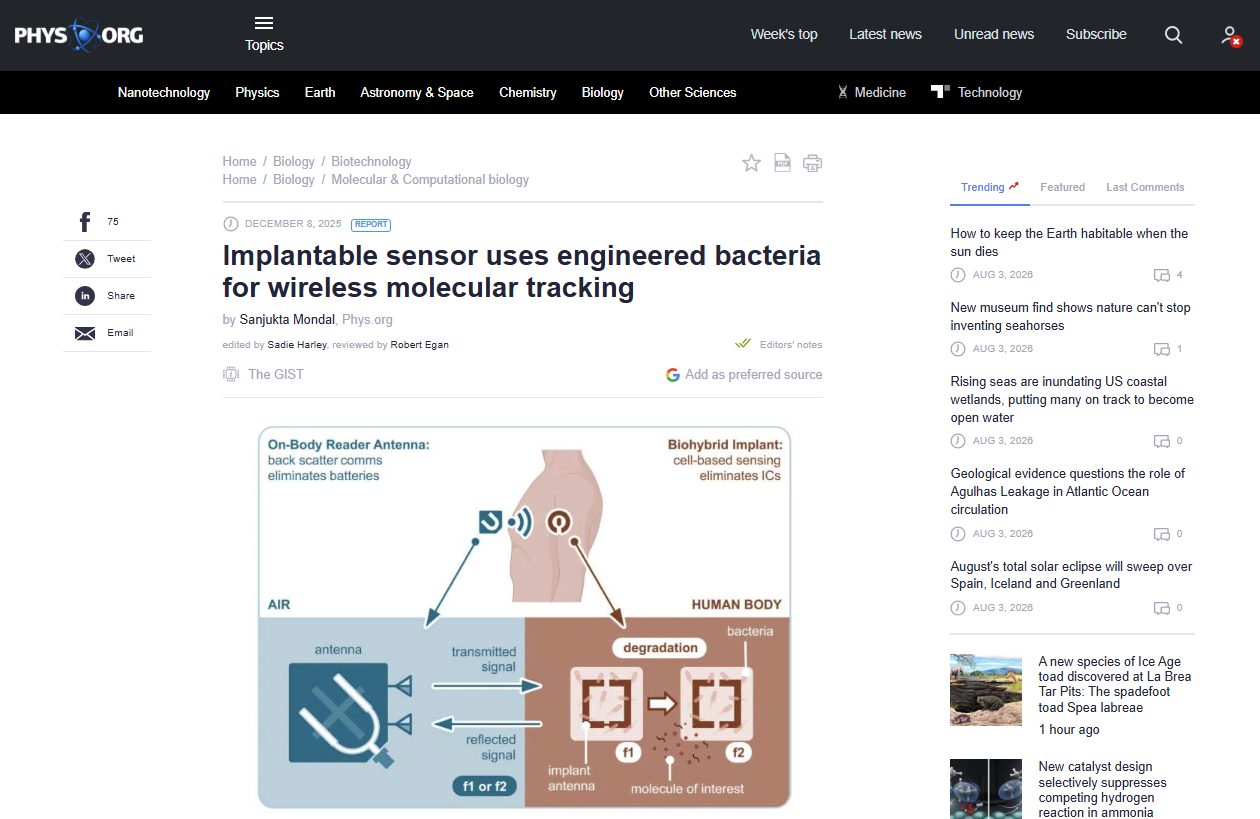
Task: Share via the LinkedIn icon
Action: (x=85, y=296)
